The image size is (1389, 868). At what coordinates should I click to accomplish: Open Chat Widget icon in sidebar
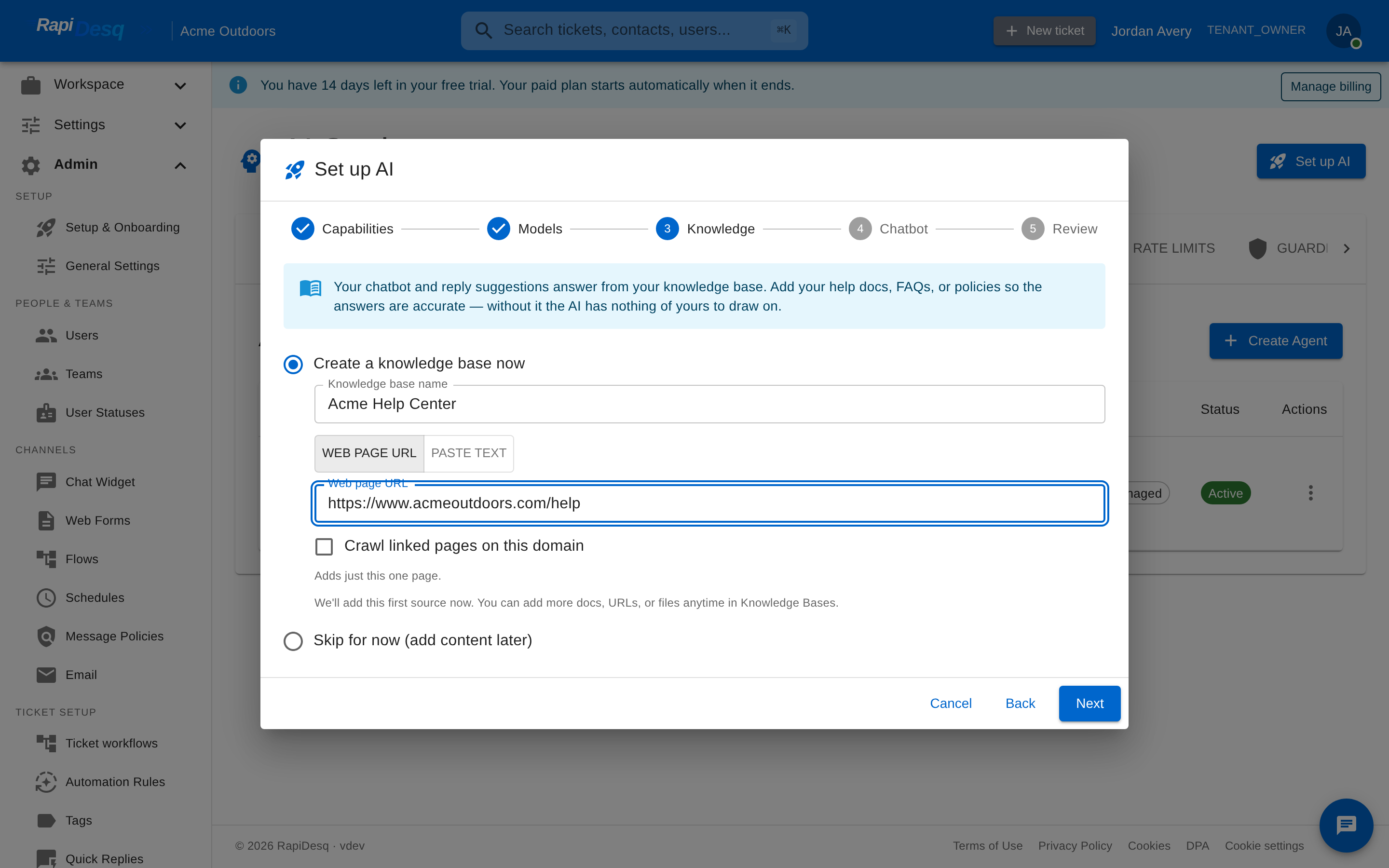point(46,482)
